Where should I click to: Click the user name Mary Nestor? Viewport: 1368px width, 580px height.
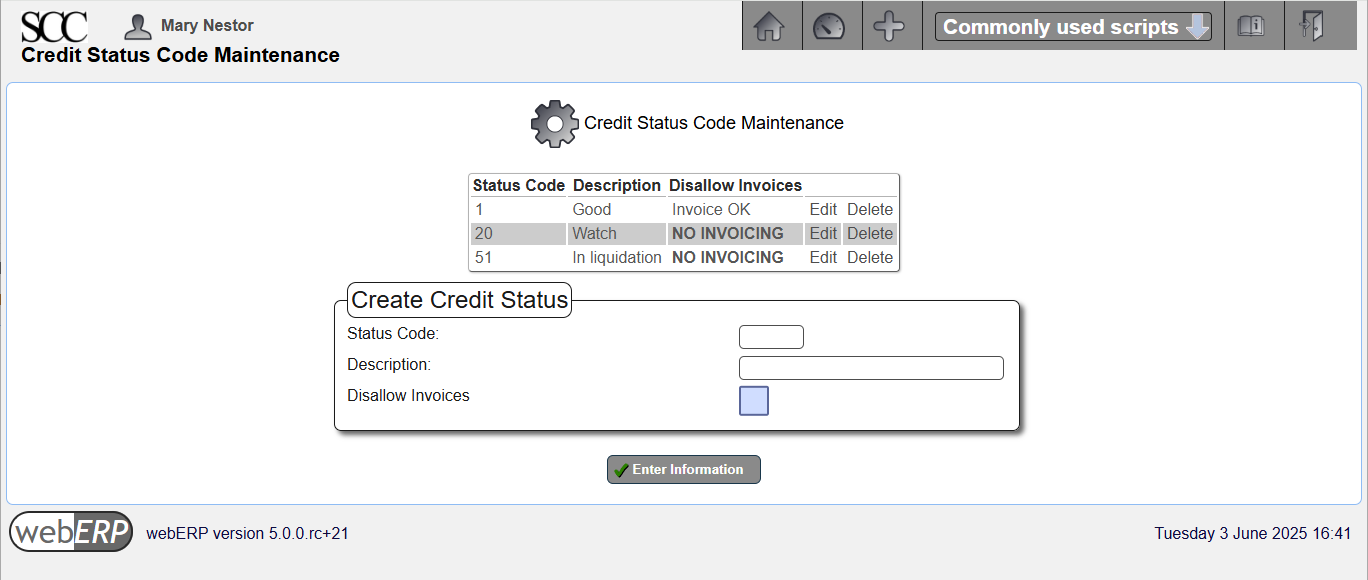point(207,26)
